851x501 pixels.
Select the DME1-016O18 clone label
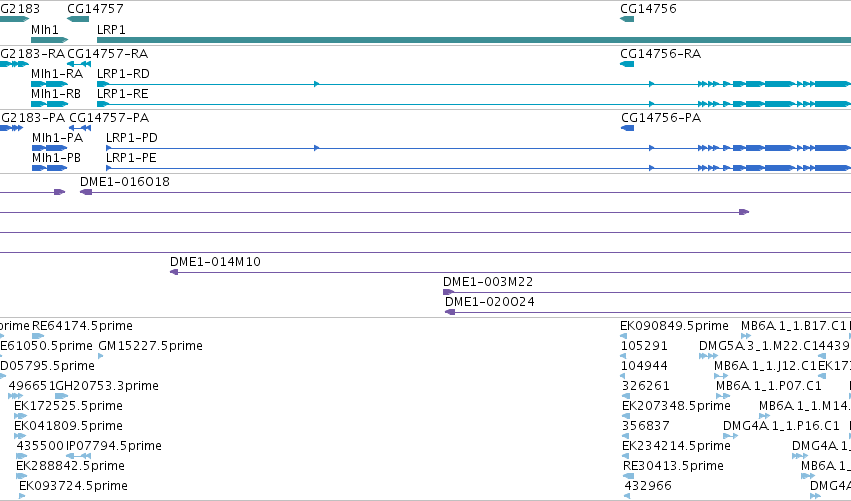(x=125, y=182)
